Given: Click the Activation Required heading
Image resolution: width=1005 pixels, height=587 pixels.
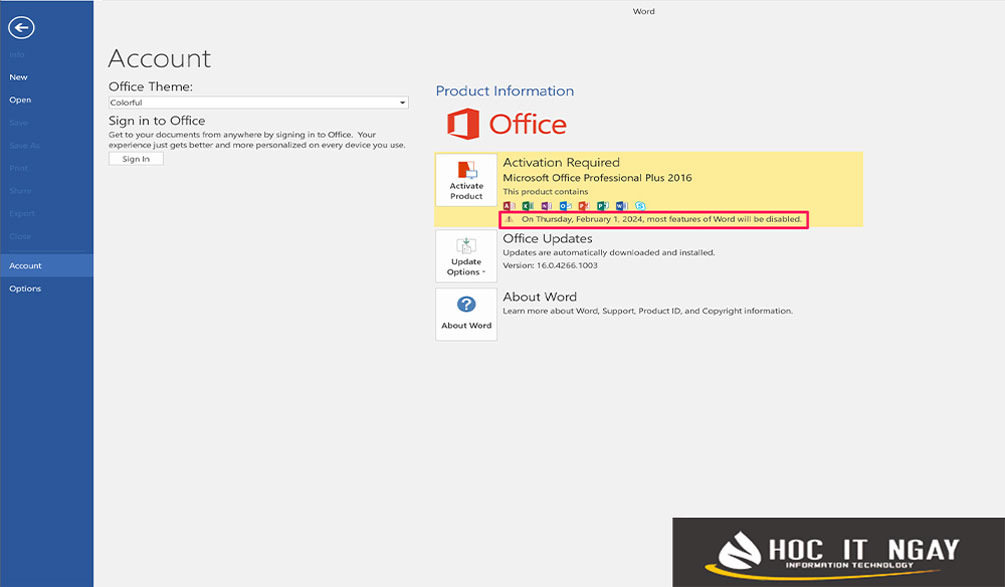Looking at the screenshot, I should [x=561, y=162].
